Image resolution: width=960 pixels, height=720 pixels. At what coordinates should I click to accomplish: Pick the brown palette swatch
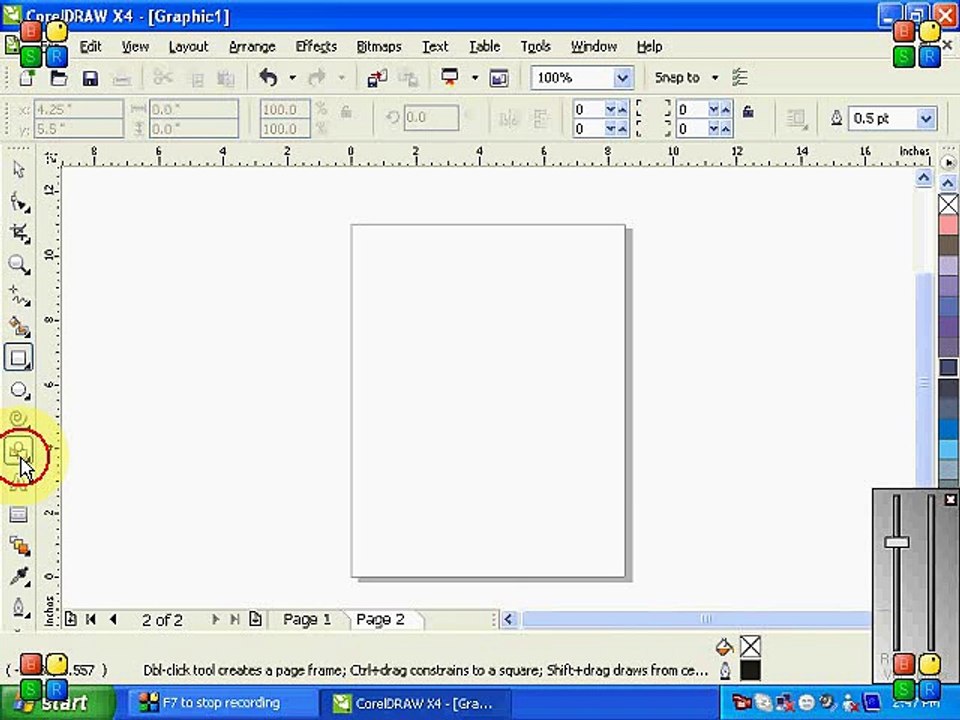948,246
